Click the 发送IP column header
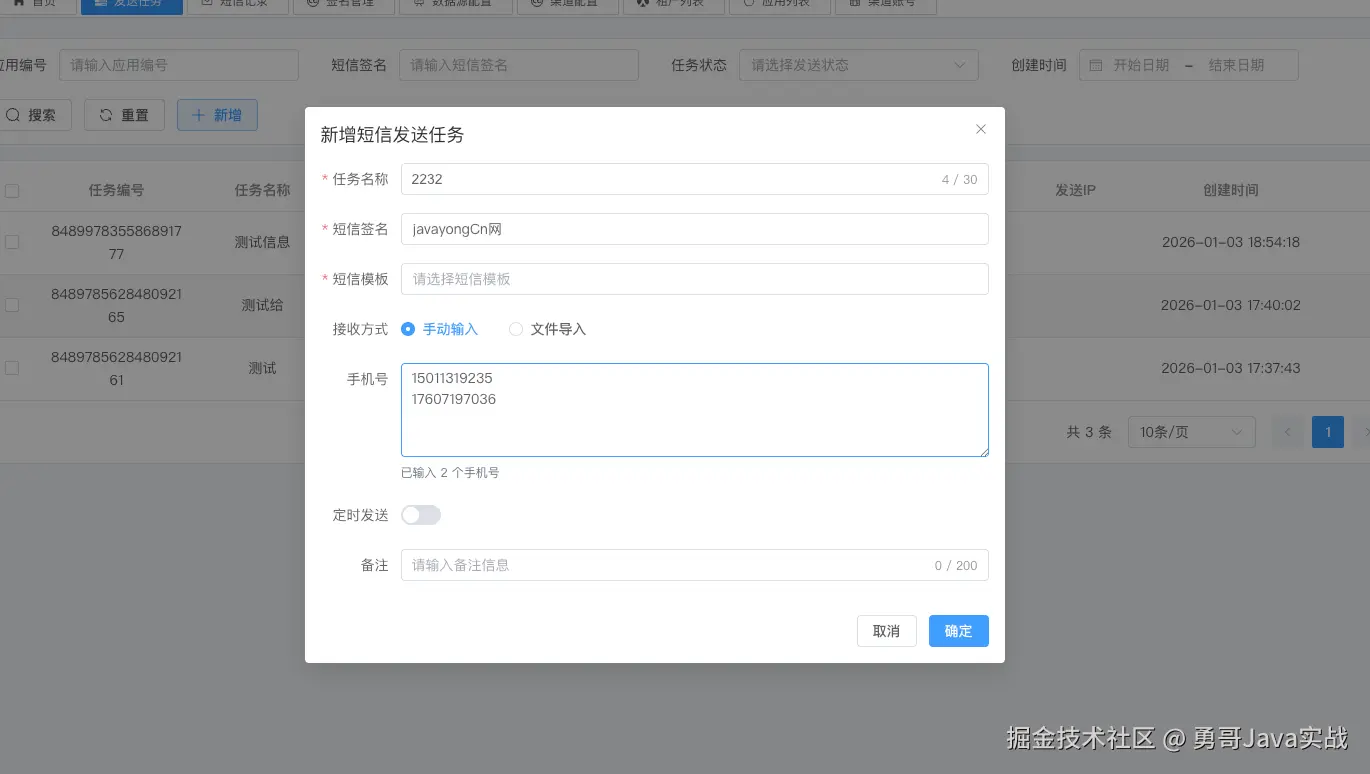 tap(1076, 190)
